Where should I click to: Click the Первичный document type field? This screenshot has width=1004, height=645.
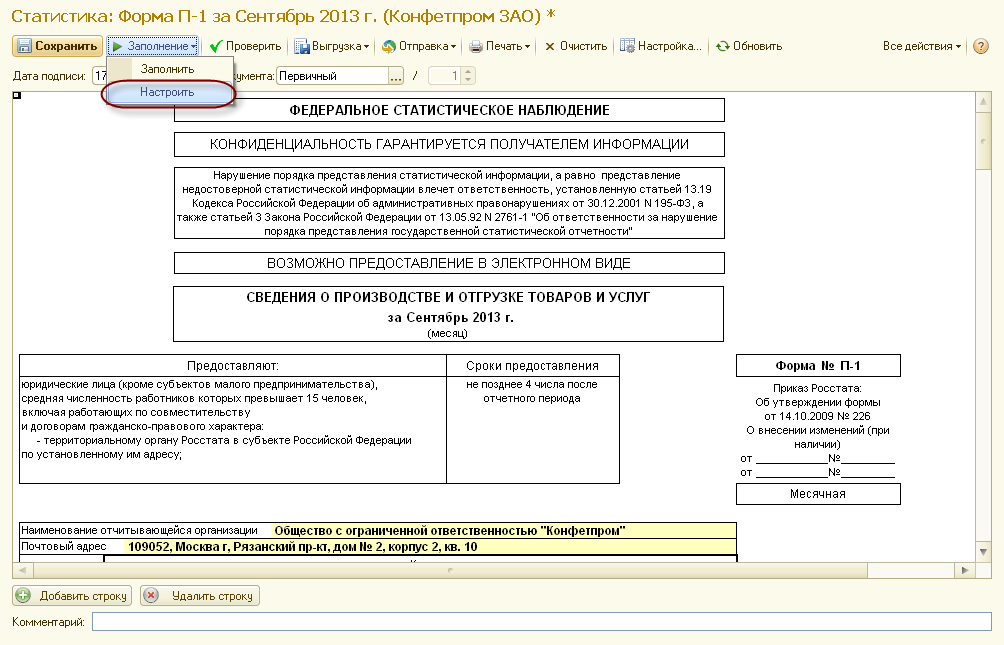[x=332, y=76]
